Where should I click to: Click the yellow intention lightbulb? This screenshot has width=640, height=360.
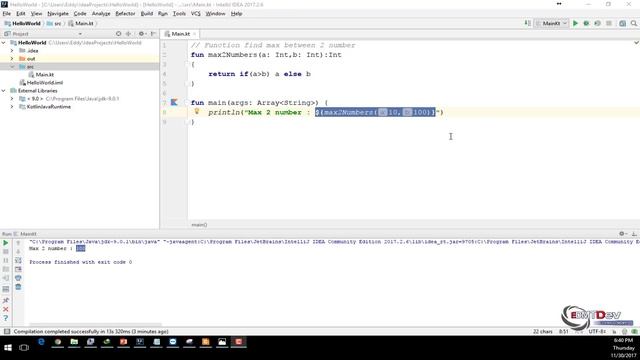[x=197, y=111]
